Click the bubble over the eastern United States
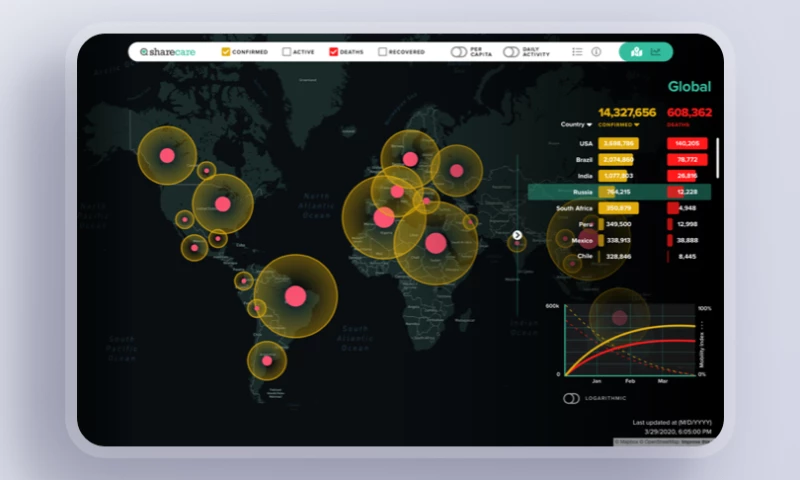The height and width of the screenshot is (480, 800). click(x=222, y=204)
